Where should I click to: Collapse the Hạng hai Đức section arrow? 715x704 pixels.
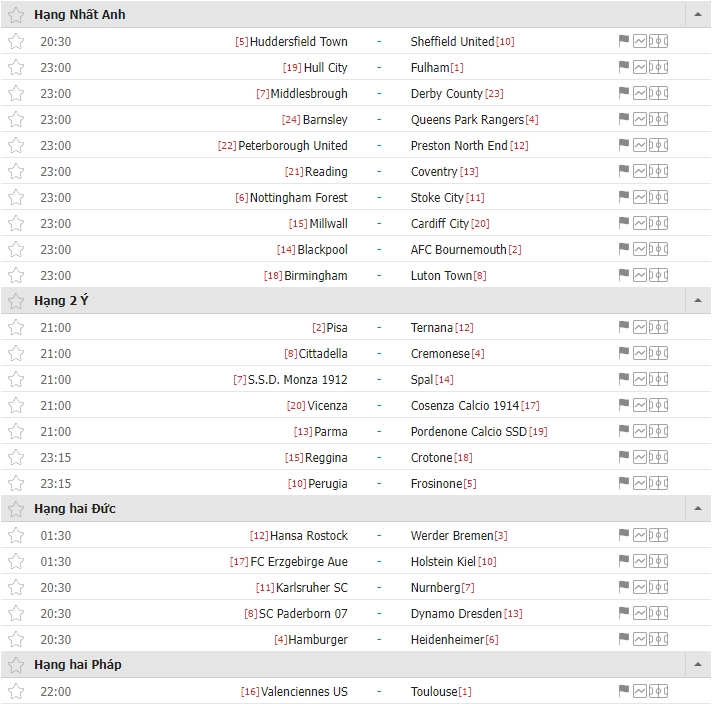[697, 509]
